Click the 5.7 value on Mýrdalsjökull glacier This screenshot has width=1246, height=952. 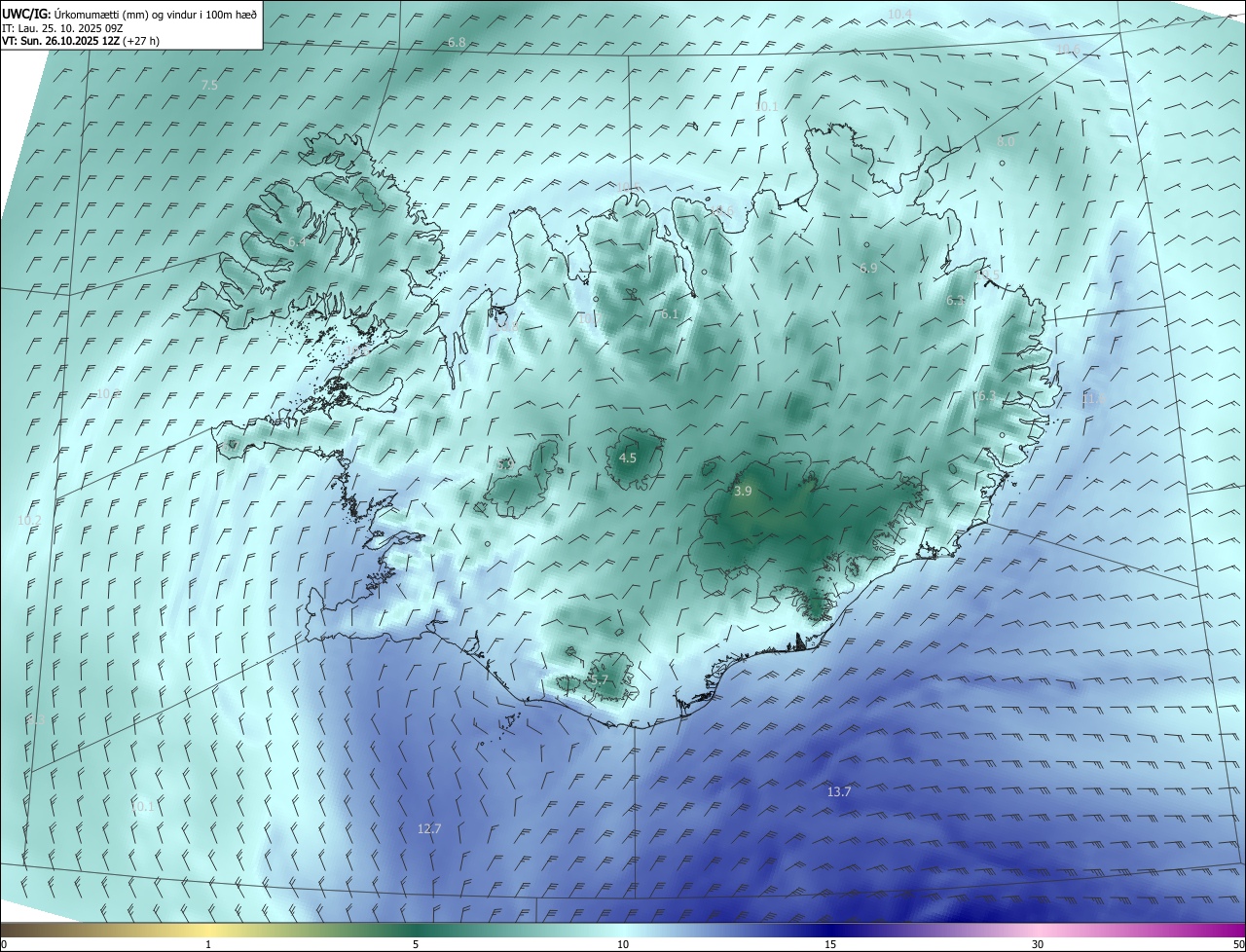tap(599, 680)
